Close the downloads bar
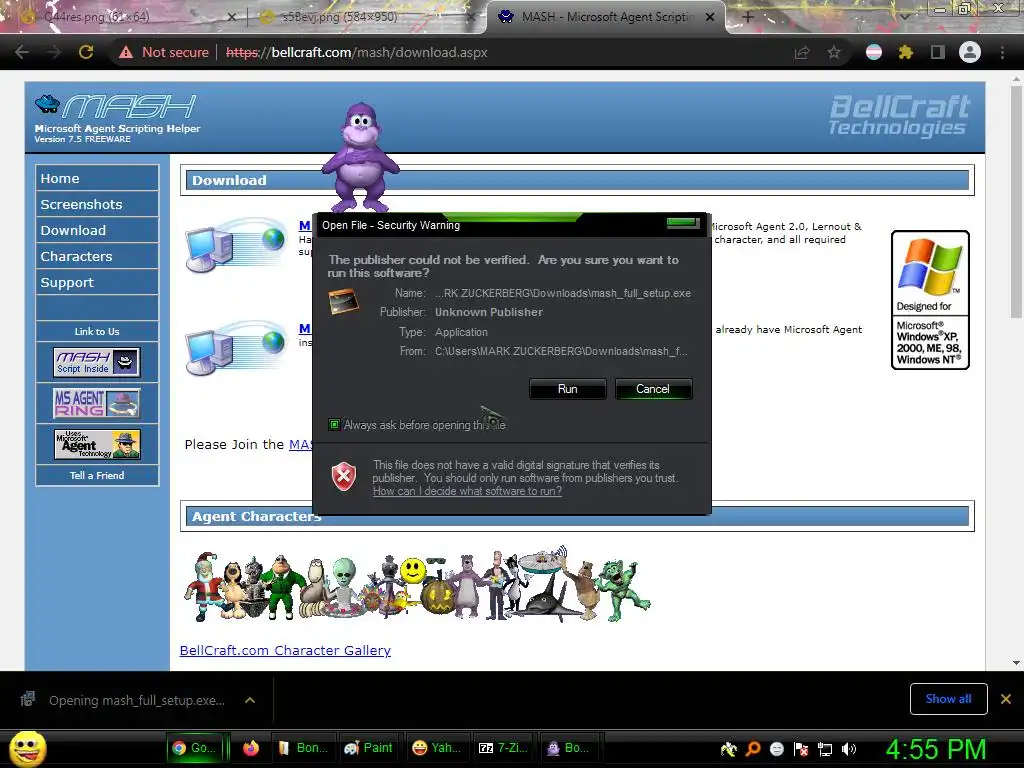The height and width of the screenshot is (768, 1024). pyautogui.click(x=1006, y=699)
